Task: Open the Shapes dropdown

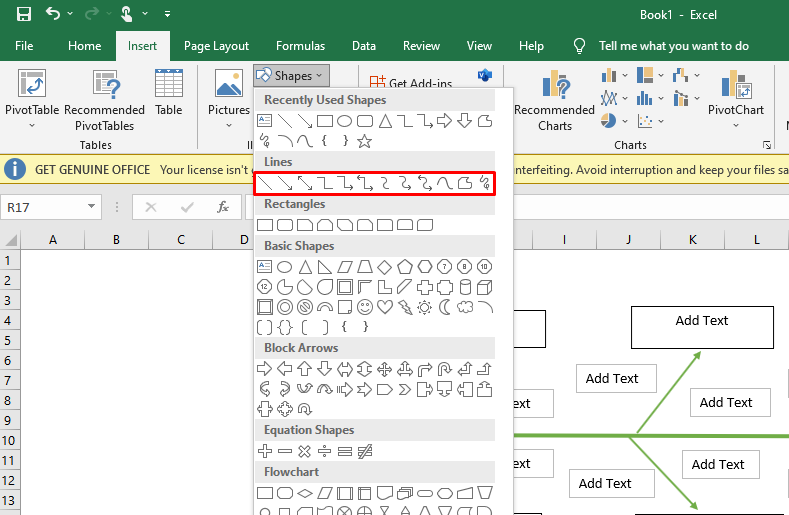Action: 290,76
